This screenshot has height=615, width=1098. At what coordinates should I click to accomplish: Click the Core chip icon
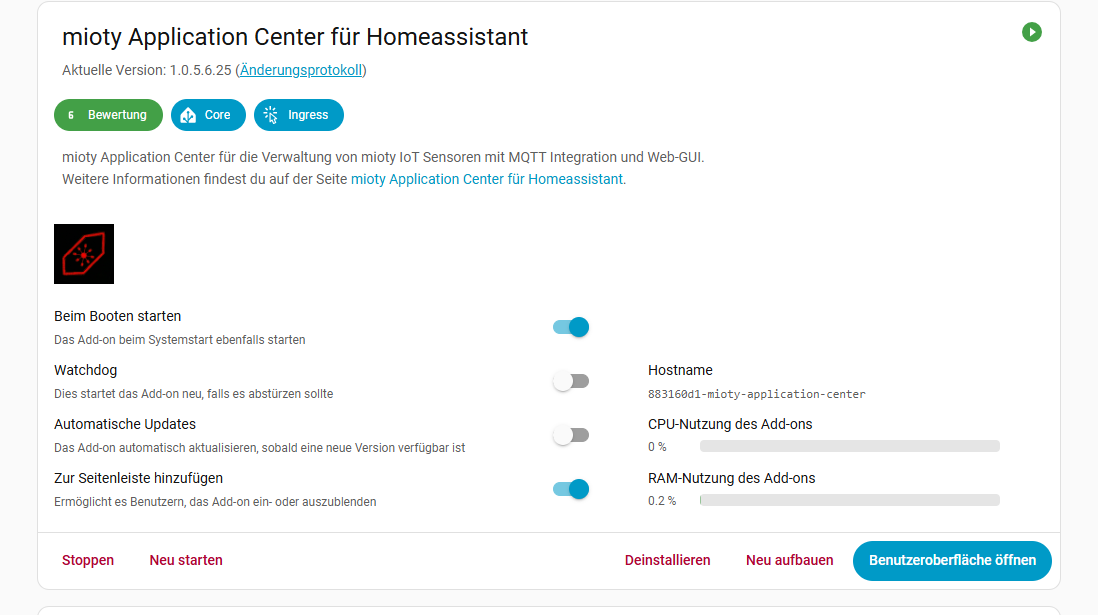coord(188,115)
